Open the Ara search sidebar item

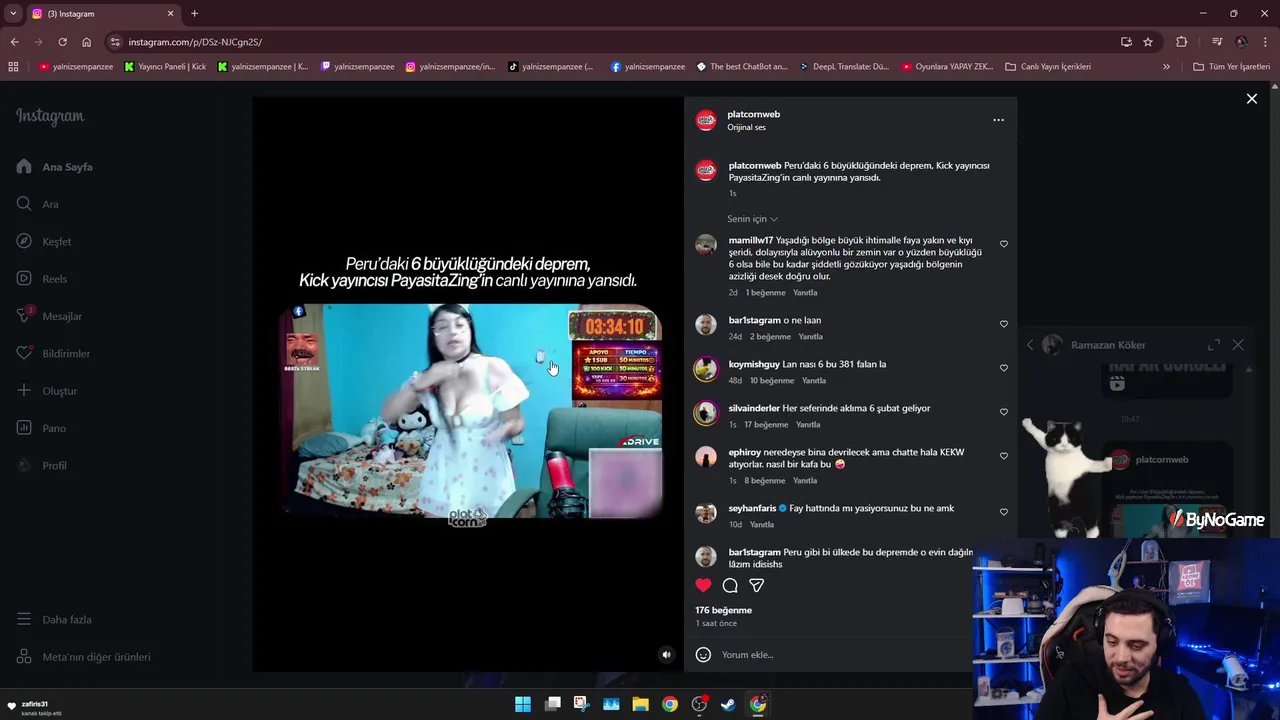click(38, 204)
